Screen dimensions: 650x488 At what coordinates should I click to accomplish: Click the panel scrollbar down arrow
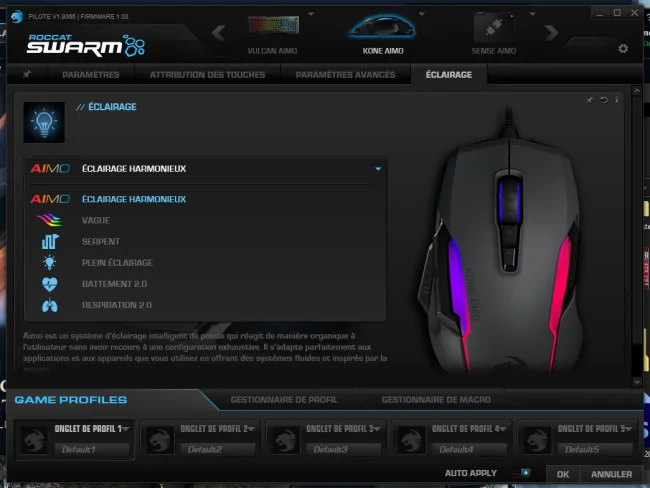pyautogui.click(x=637, y=382)
